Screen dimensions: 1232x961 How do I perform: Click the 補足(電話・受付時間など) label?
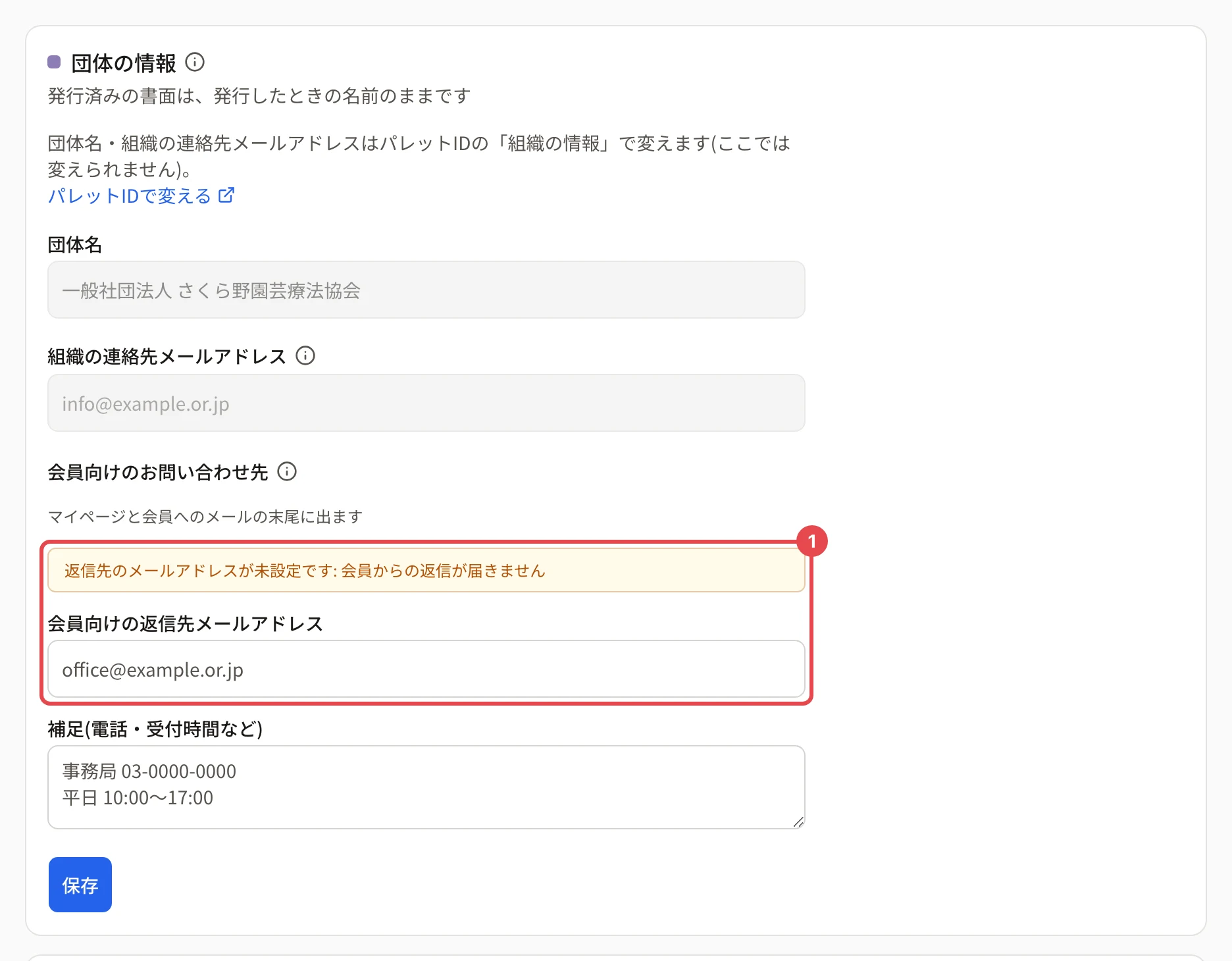155,729
